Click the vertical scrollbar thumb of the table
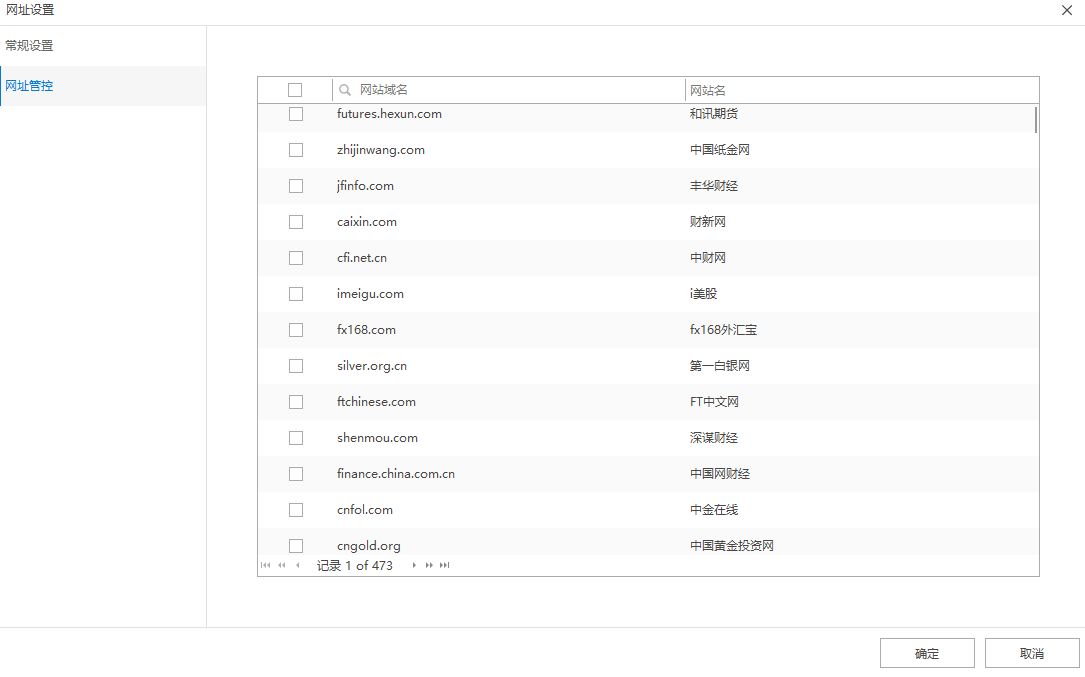Image resolution: width=1085 pixels, height=677 pixels. [1035, 119]
